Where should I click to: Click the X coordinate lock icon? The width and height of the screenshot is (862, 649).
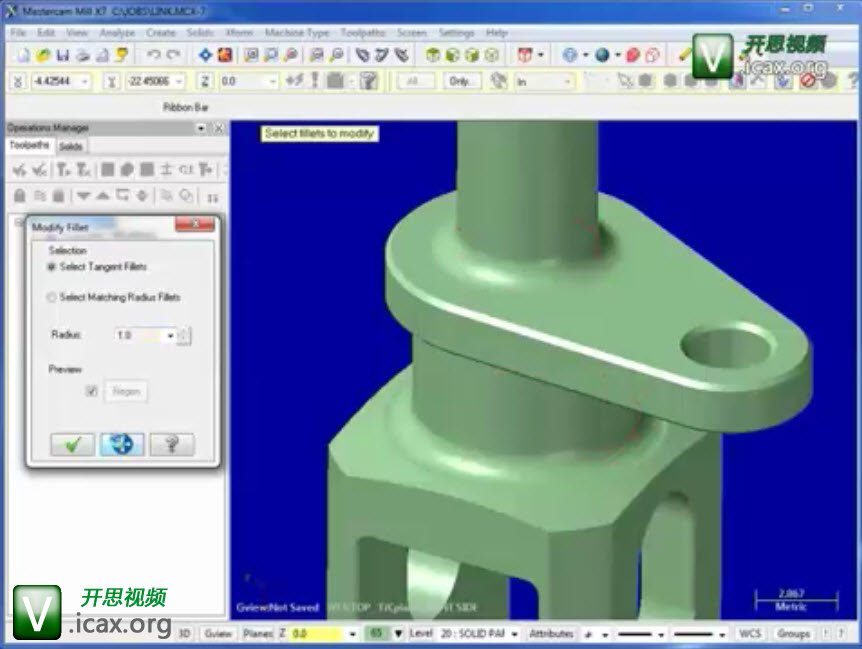(18, 81)
